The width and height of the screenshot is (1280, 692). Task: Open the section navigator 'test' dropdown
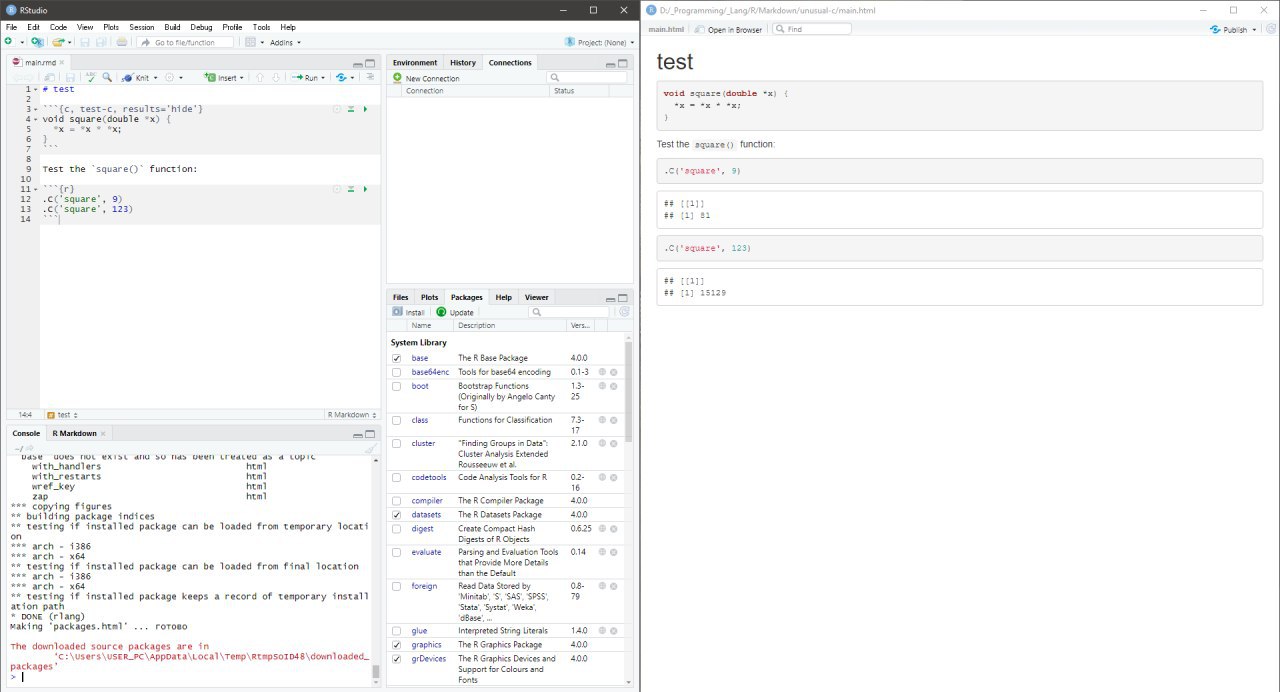tap(62, 415)
